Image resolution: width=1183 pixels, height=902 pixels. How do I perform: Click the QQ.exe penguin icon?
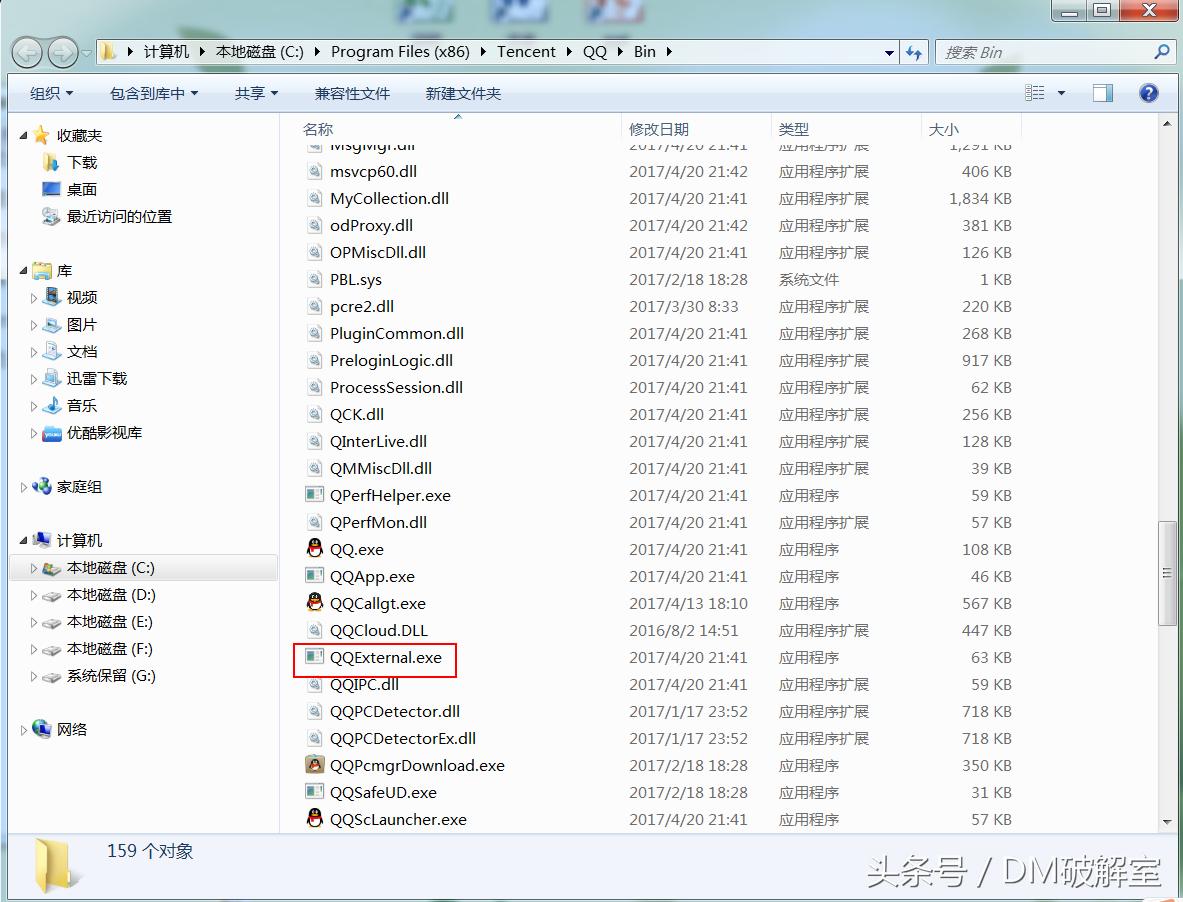(315, 548)
